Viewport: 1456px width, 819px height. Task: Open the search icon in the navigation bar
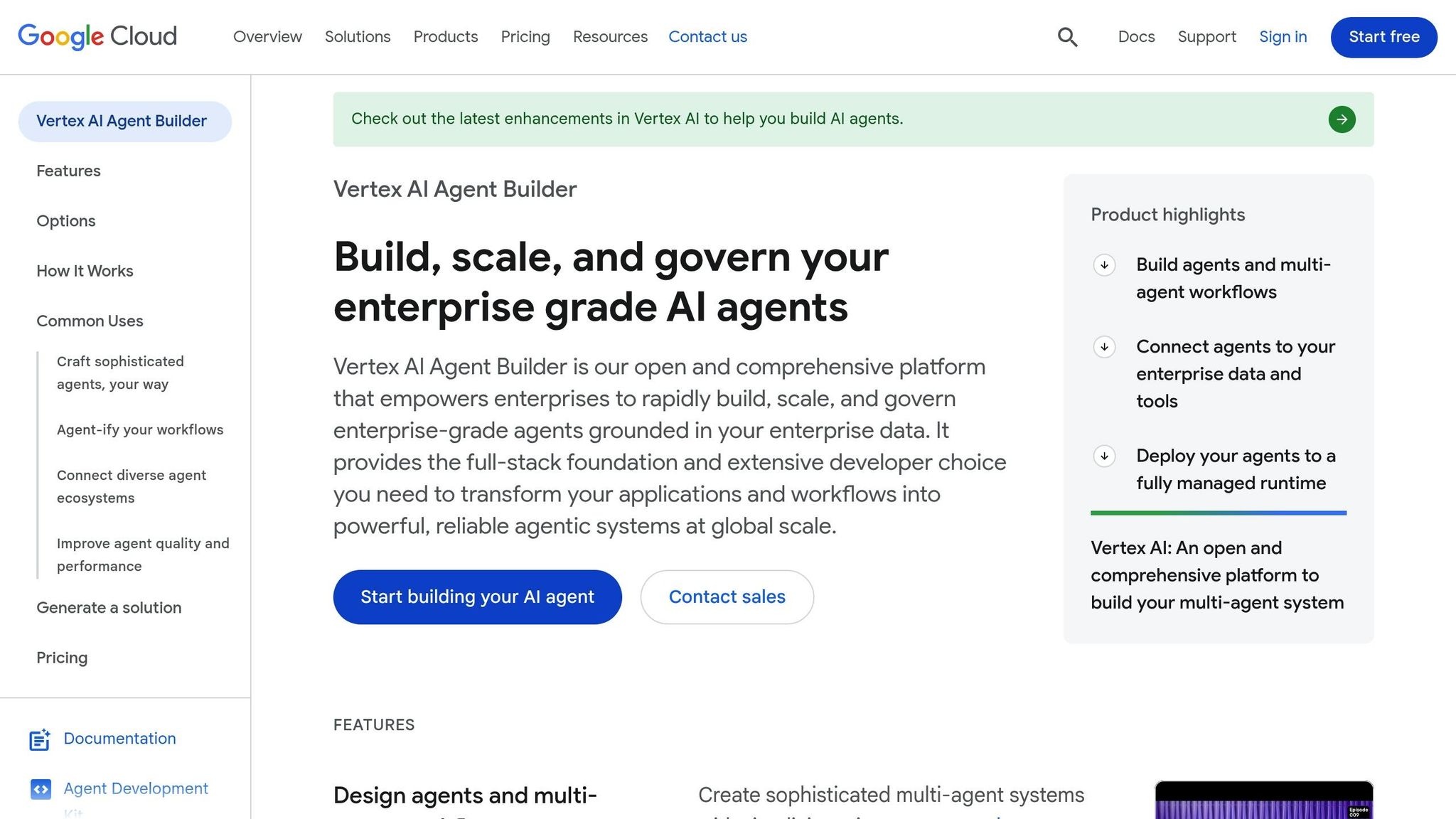click(x=1067, y=36)
